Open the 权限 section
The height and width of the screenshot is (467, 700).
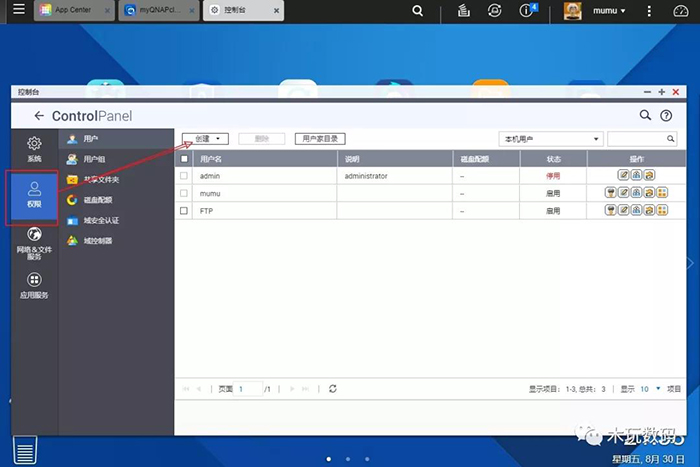click(x=34, y=195)
